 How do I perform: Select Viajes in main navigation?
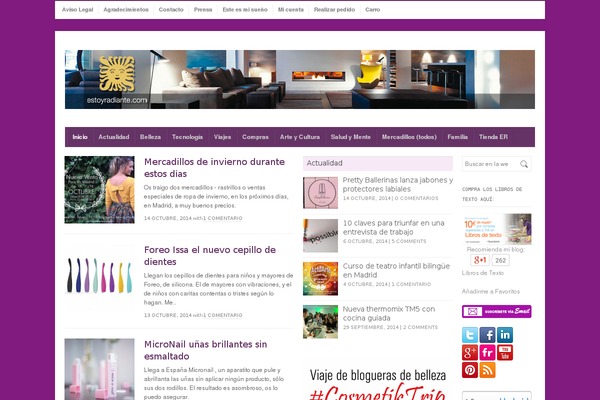tap(222, 137)
